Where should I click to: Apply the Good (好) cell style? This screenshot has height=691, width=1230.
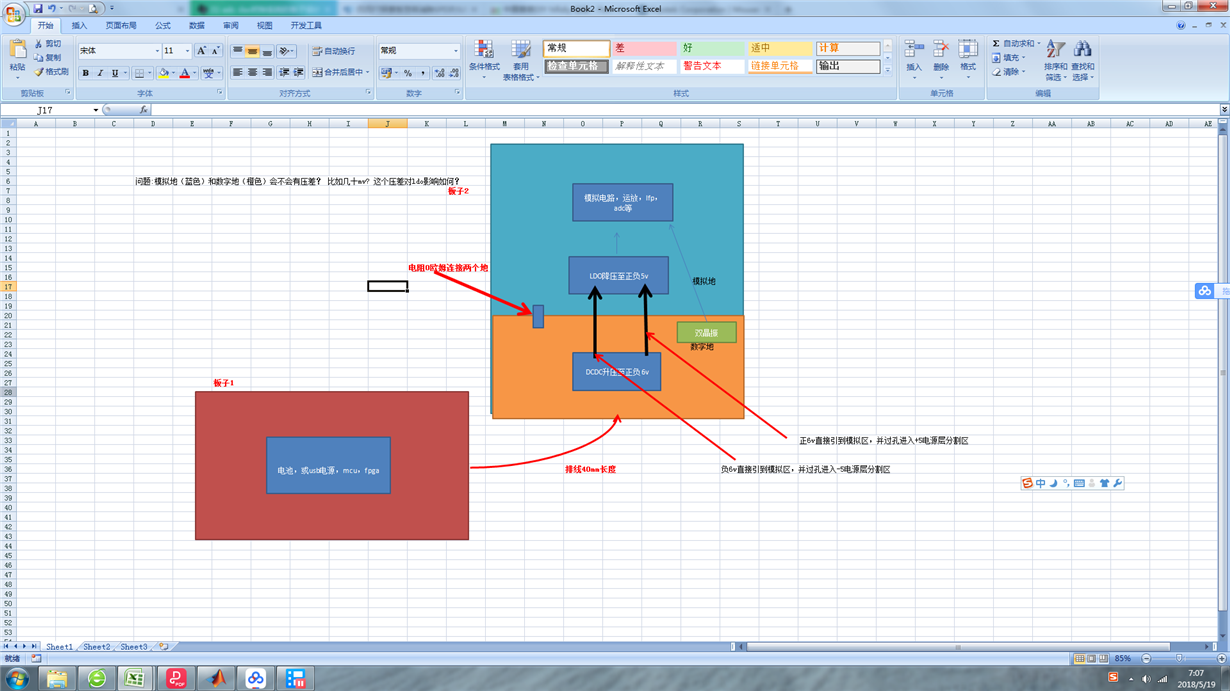click(x=710, y=48)
